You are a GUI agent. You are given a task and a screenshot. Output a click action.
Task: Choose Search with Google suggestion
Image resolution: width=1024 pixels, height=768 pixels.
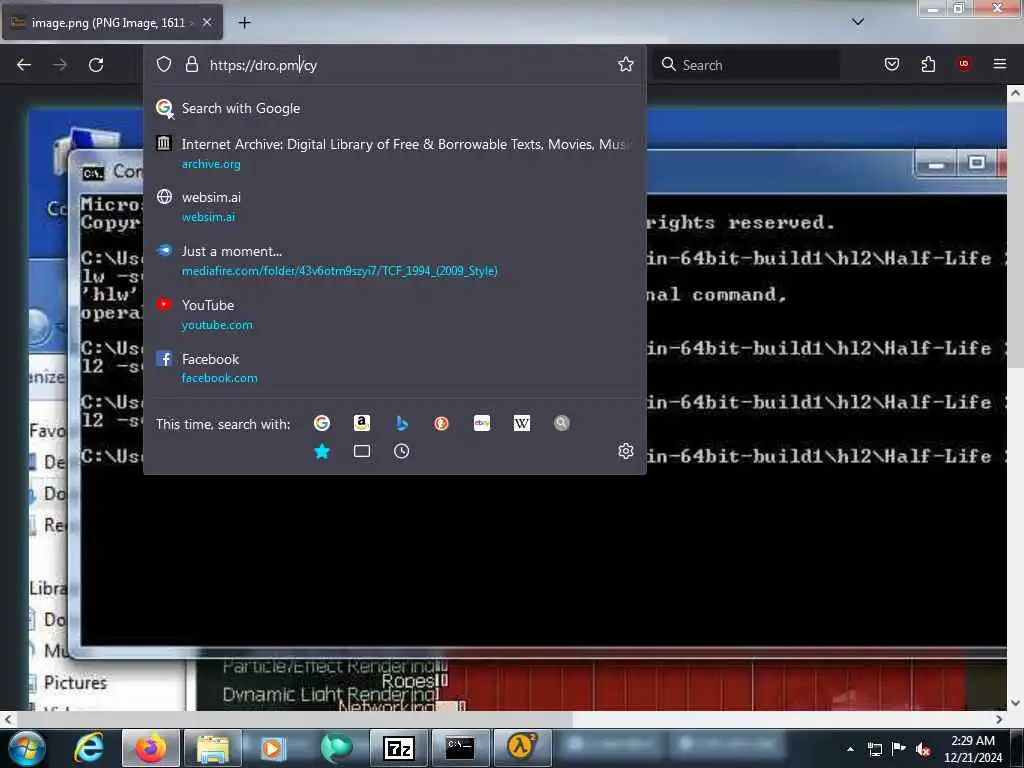pyautogui.click(x=394, y=108)
